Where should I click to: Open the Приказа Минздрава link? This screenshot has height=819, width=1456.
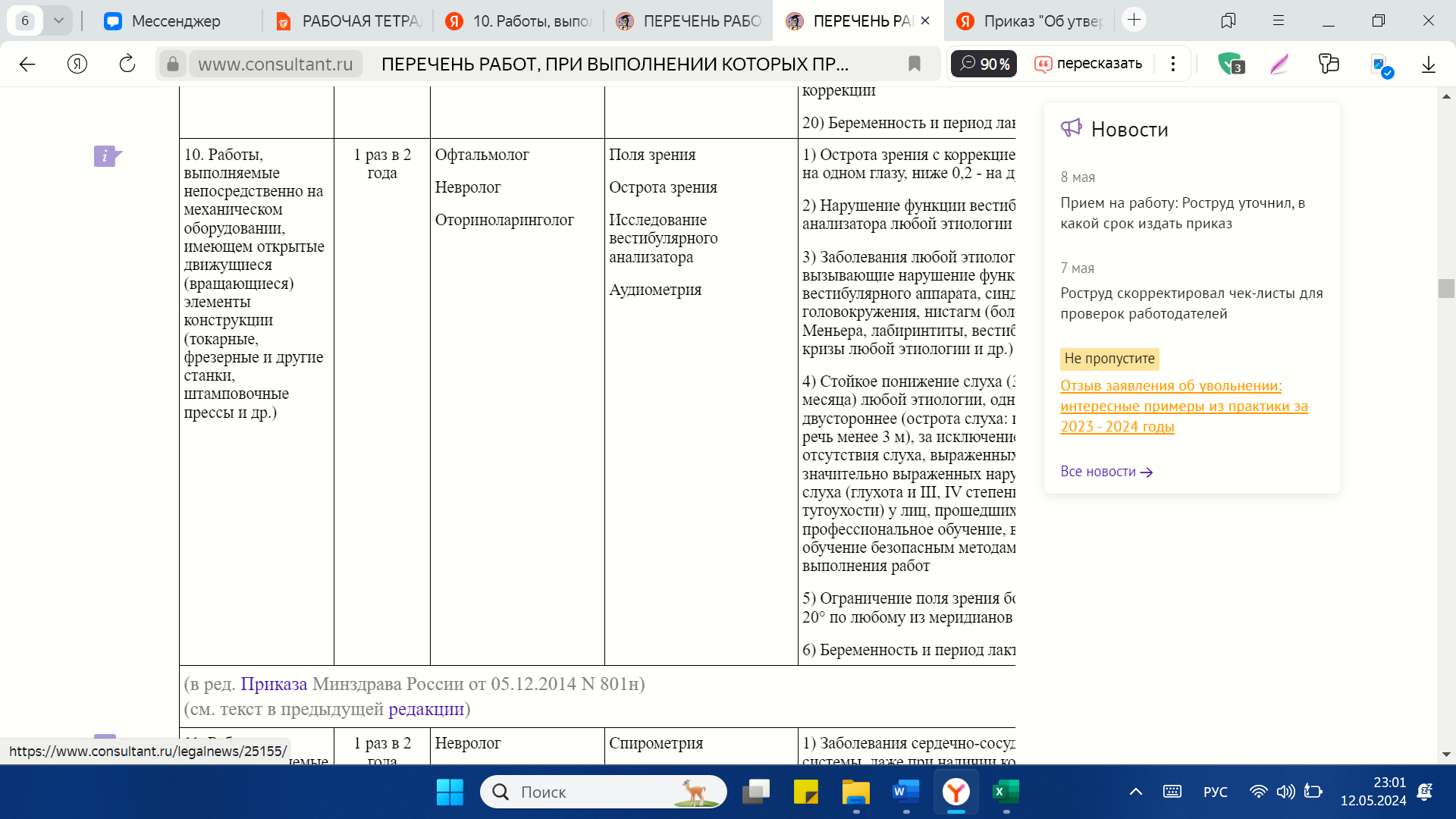click(274, 684)
